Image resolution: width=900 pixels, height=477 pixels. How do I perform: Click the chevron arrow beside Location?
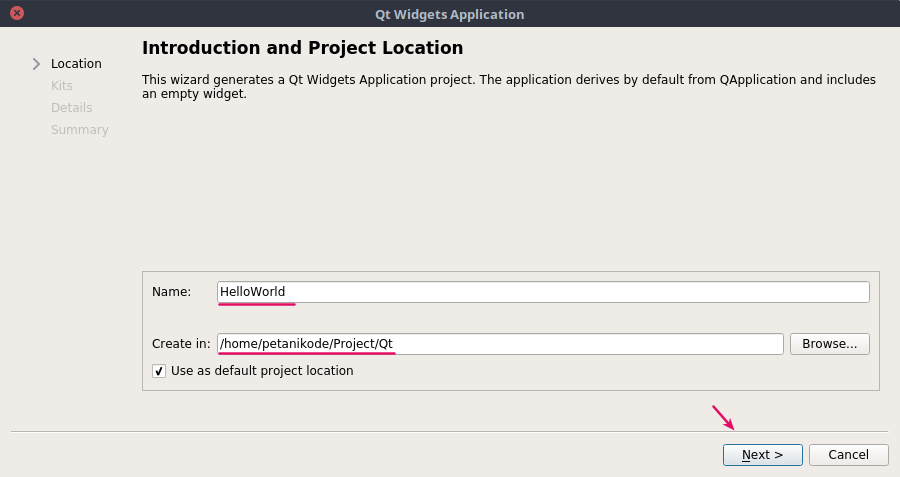click(37, 64)
